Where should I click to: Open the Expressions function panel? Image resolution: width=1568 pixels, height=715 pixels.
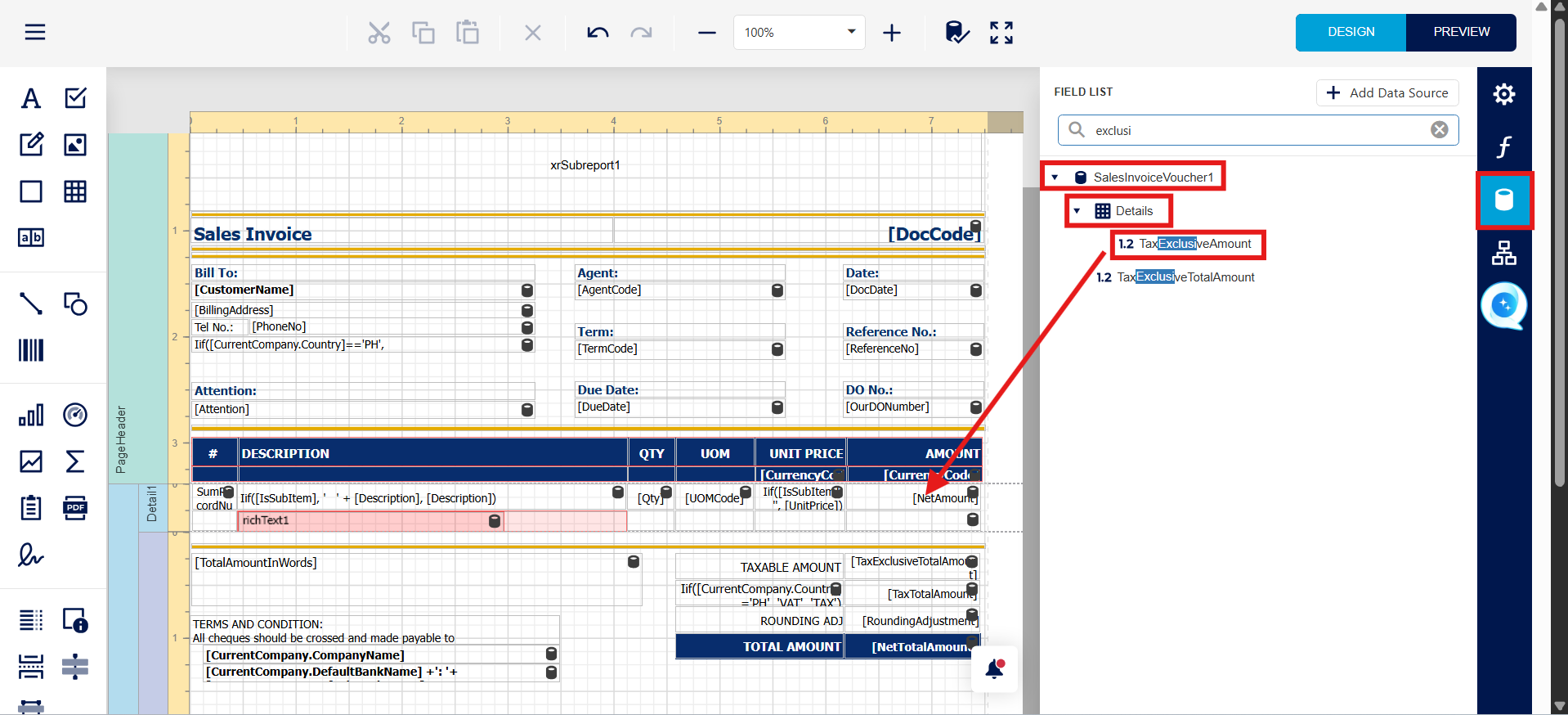tap(1503, 146)
